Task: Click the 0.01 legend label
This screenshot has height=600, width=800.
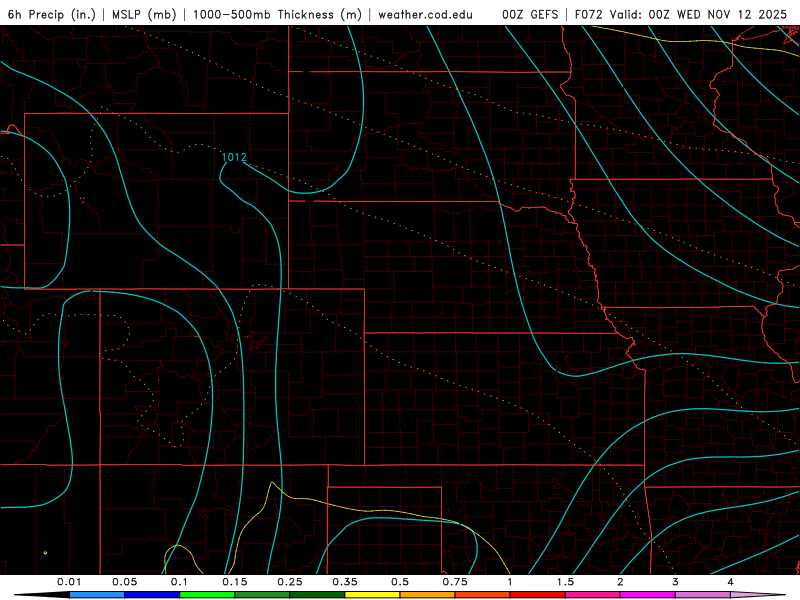Action: (x=69, y=582)
